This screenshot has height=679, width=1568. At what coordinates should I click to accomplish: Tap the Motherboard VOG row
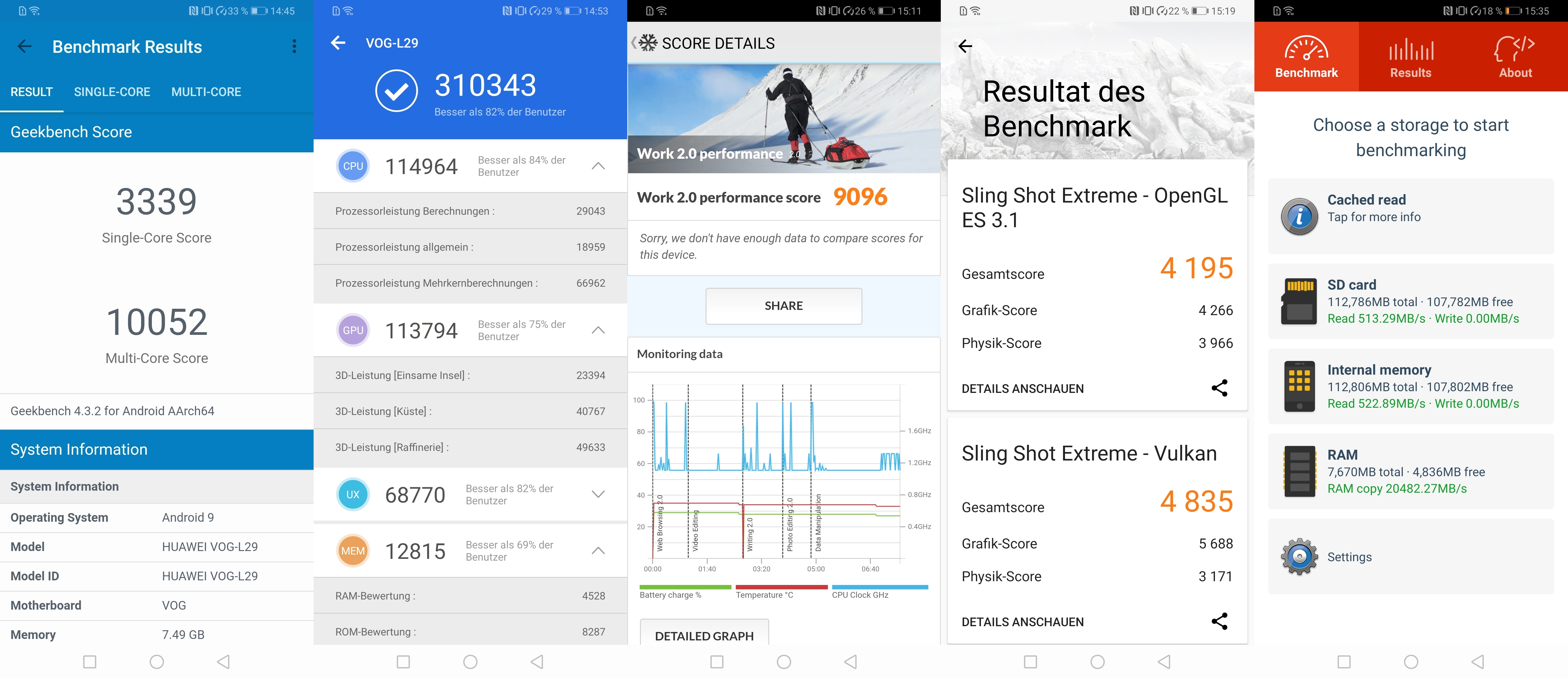[157, 605]
